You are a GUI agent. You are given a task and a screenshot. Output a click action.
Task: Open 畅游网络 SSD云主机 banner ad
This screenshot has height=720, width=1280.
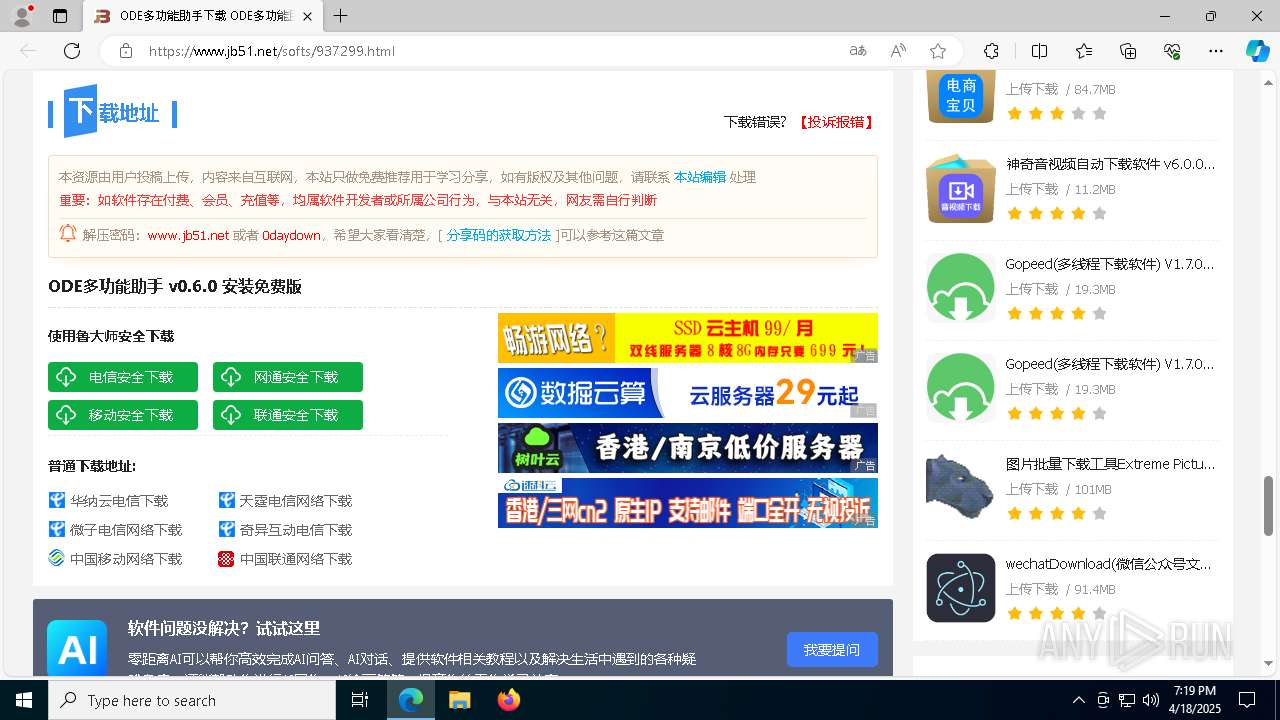[x=688, y=338]
